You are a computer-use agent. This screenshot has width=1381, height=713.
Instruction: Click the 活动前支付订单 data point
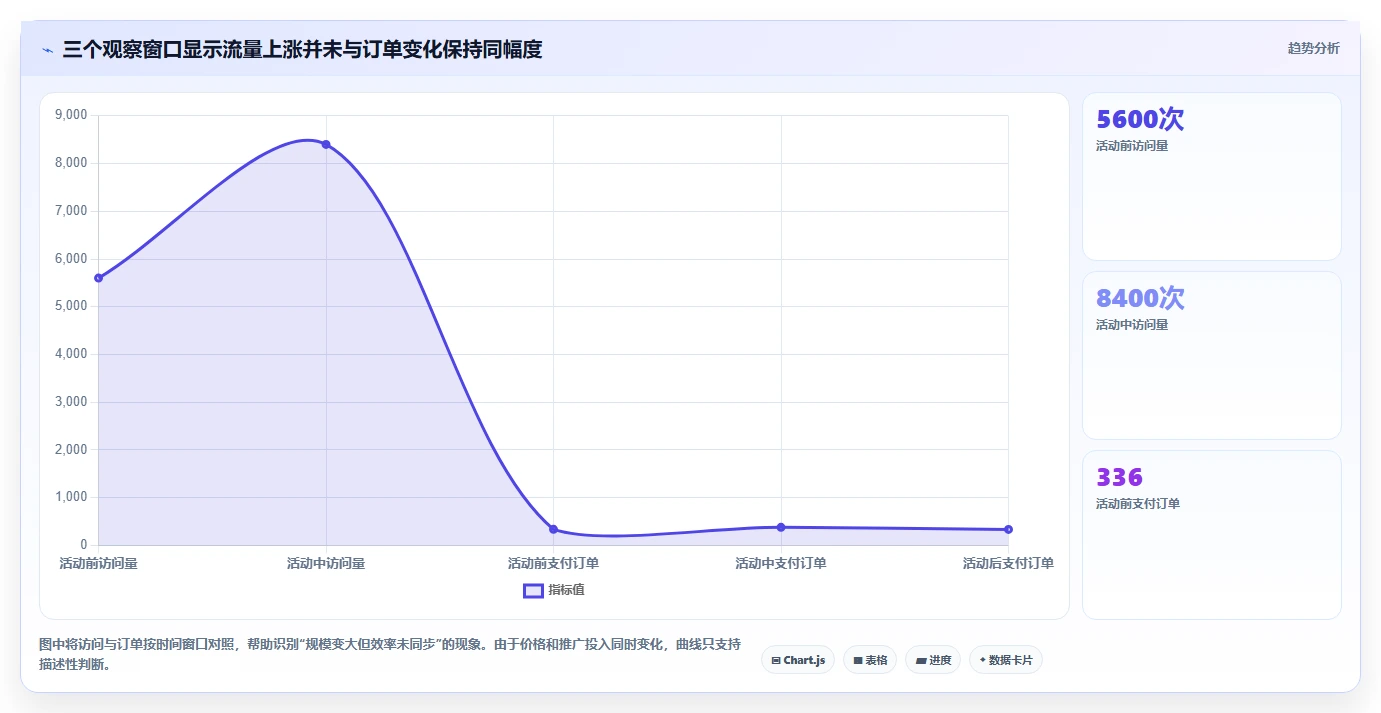[553, 529]
